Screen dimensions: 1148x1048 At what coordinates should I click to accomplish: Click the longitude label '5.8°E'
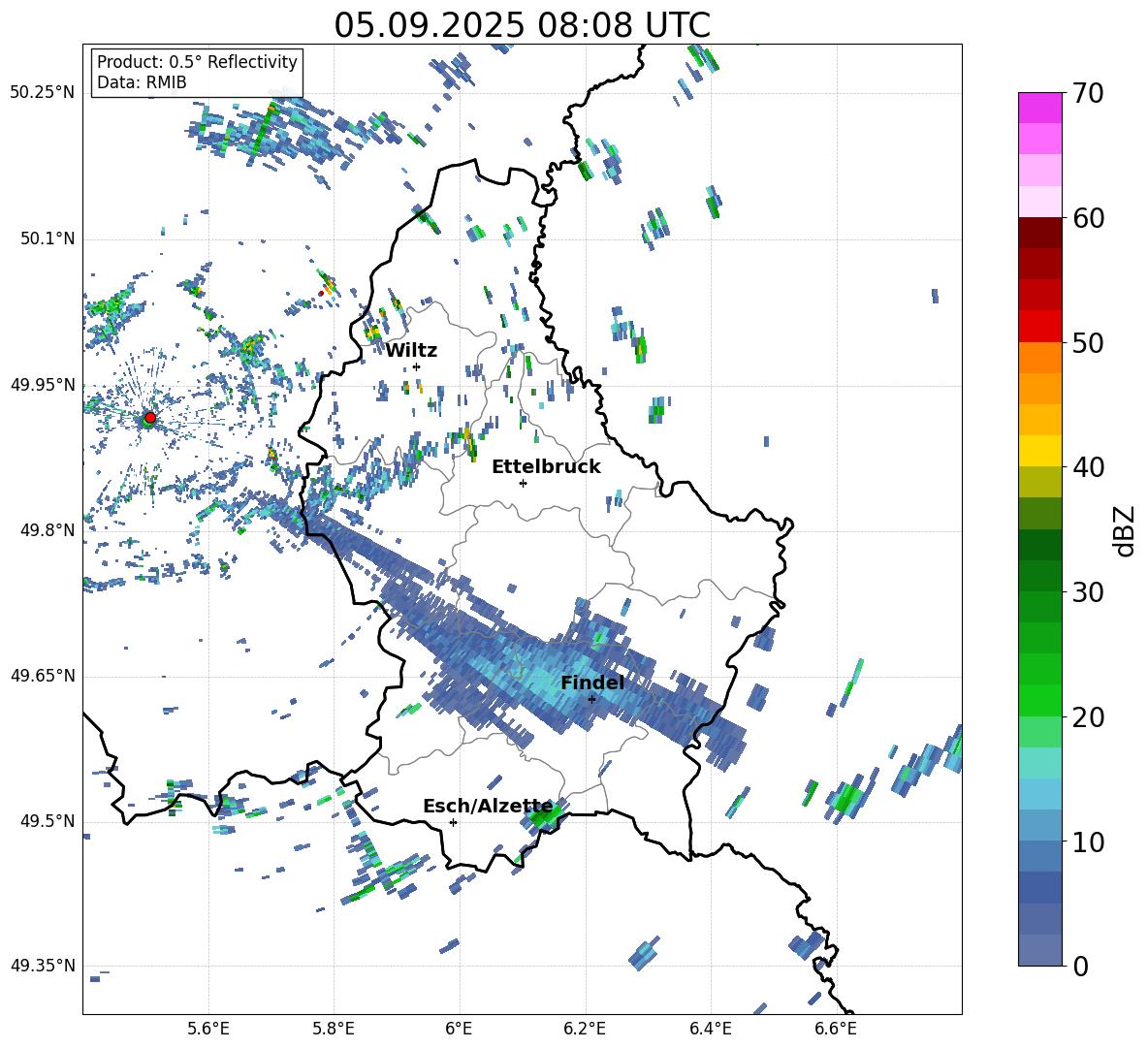pos(334,1029)
